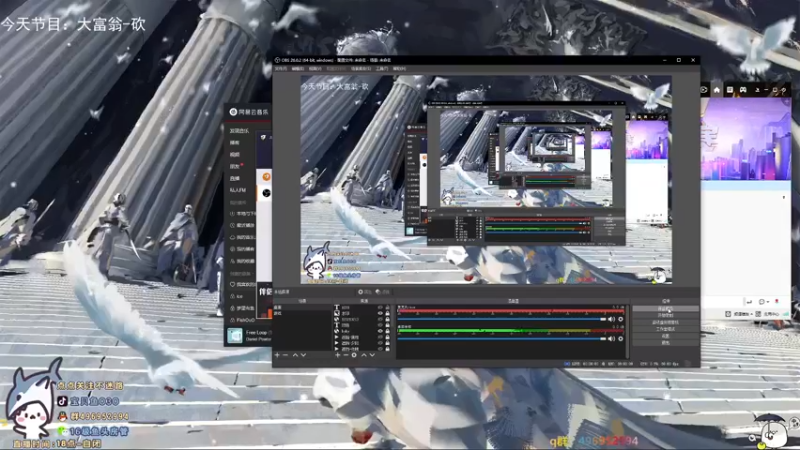
Task: Click home icon in right side window
Action: (717, 90)
